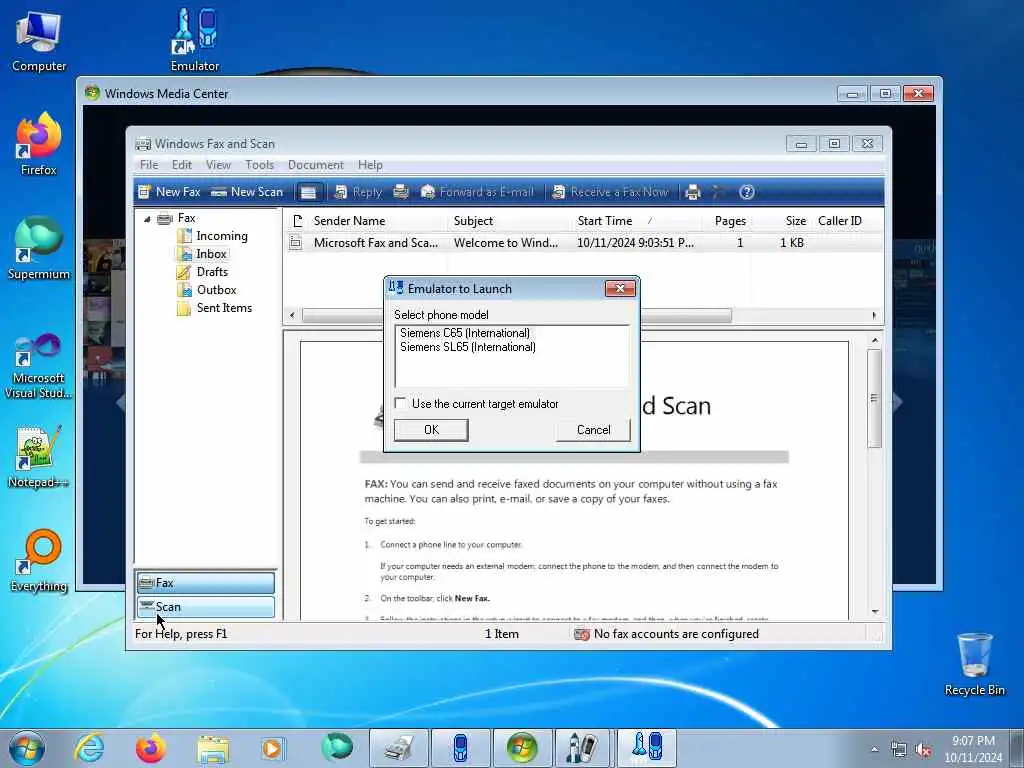
Task: Click the Reply toolbar button
Action: click(358, 192)
